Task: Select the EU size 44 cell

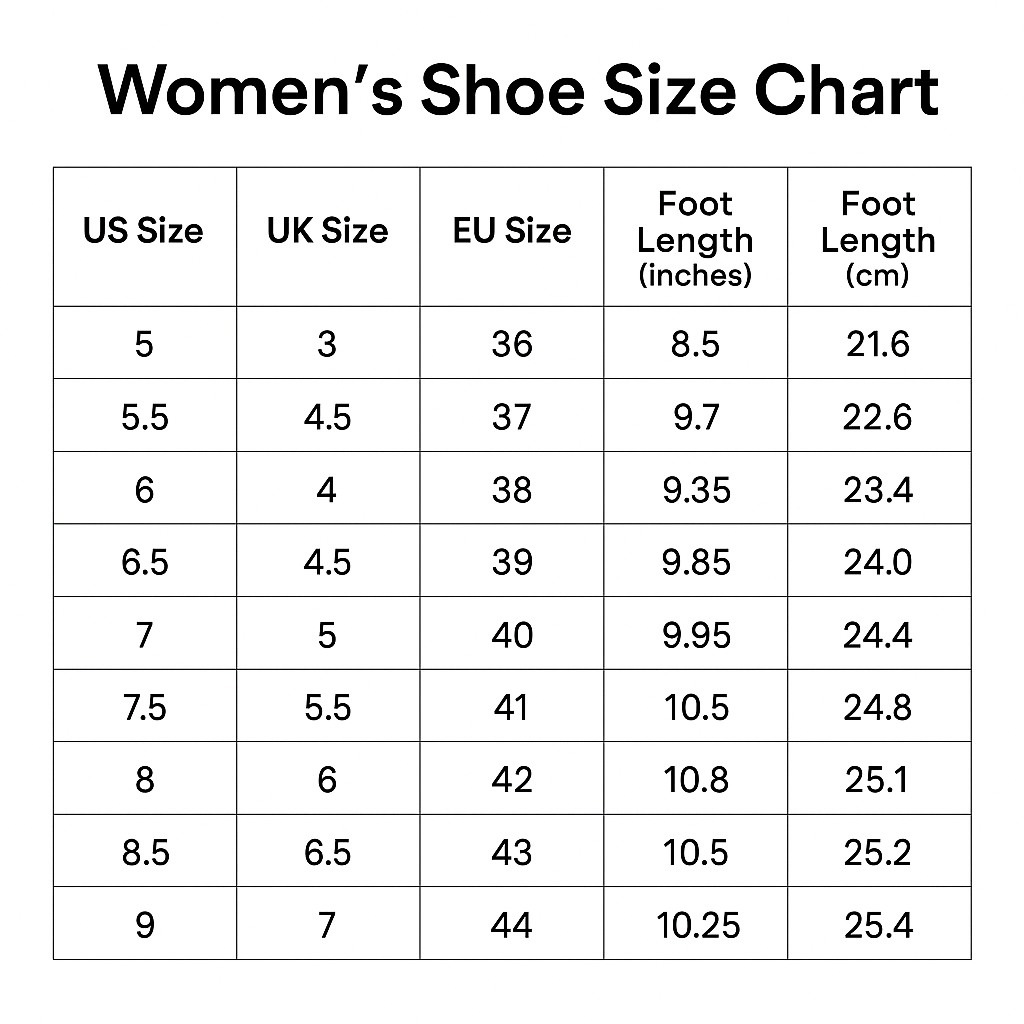Action: point(511,926)
